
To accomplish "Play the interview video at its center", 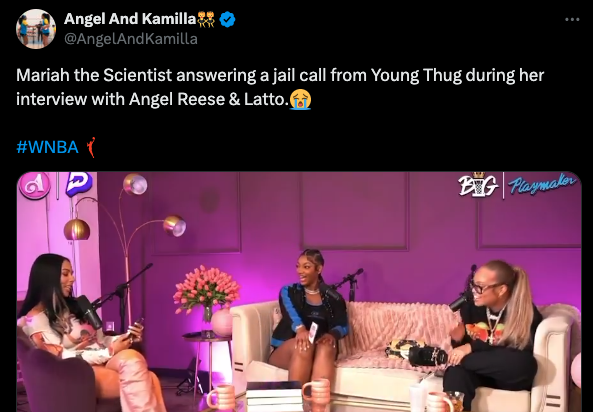I will [x=299, y=292].
